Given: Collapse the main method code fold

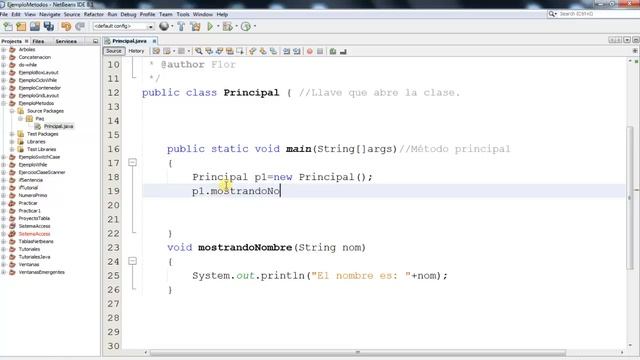Looking at the screenshot, I should pyautogui.click(x=132, y=163).
